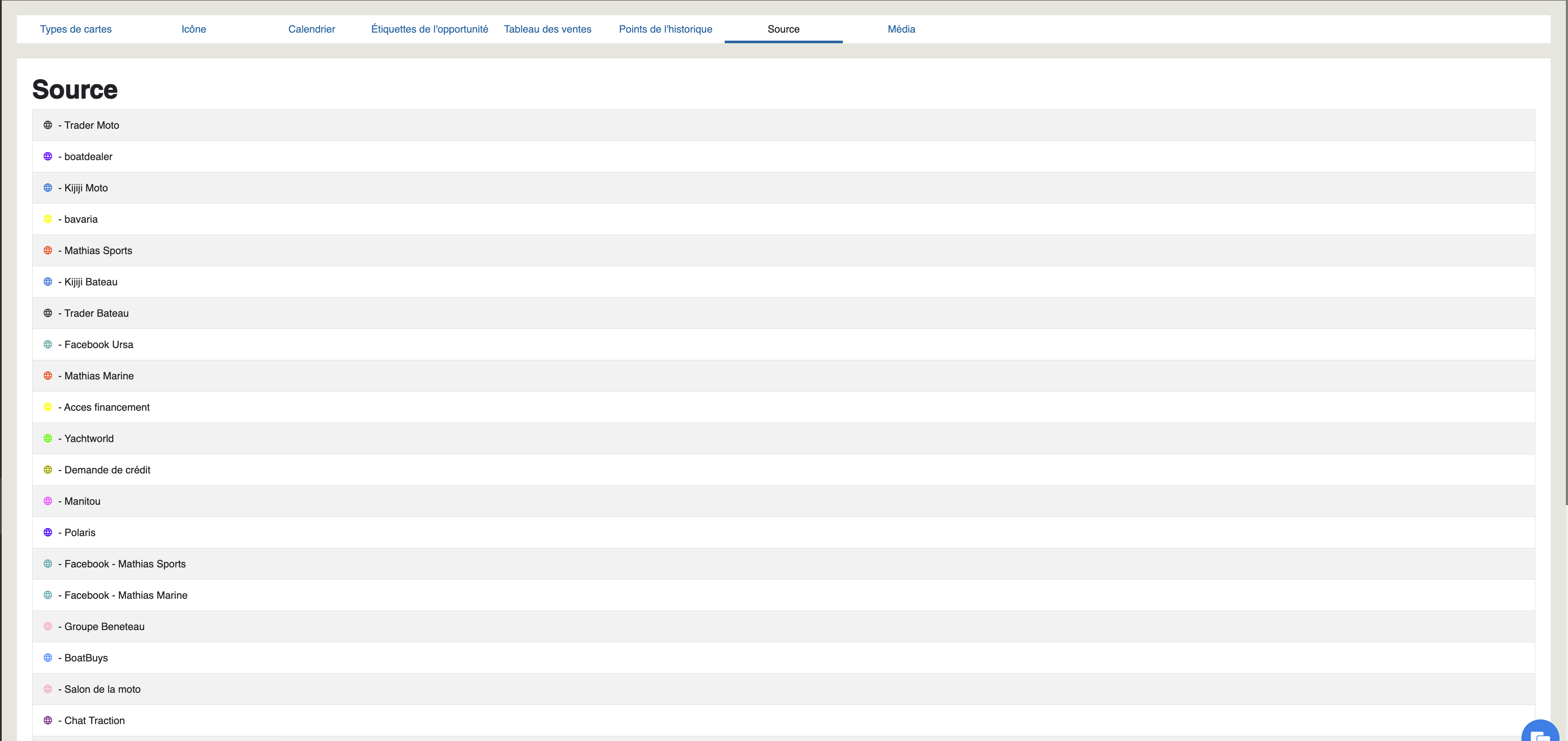Click the bavaria source name
Image resolution: width=1568 pixels, height=741 pixels.
click(x=81, y=219)
